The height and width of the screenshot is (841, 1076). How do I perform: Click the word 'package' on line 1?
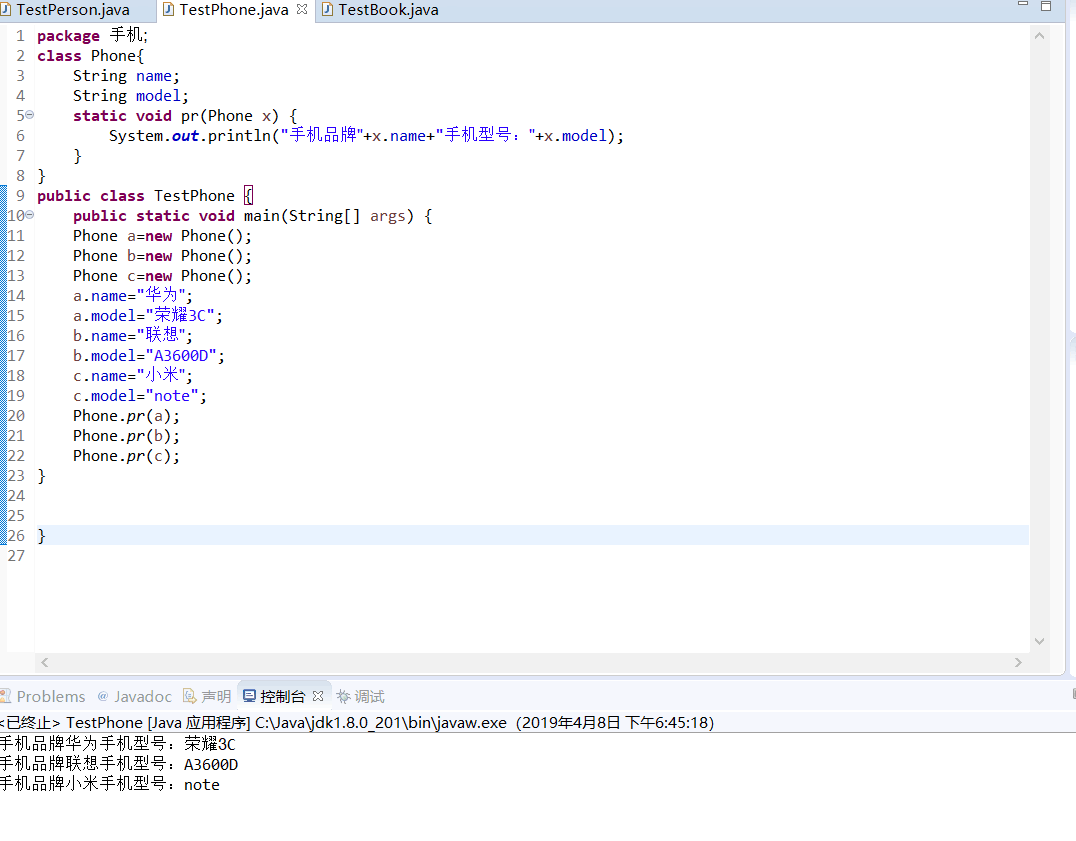click(68, 36)
